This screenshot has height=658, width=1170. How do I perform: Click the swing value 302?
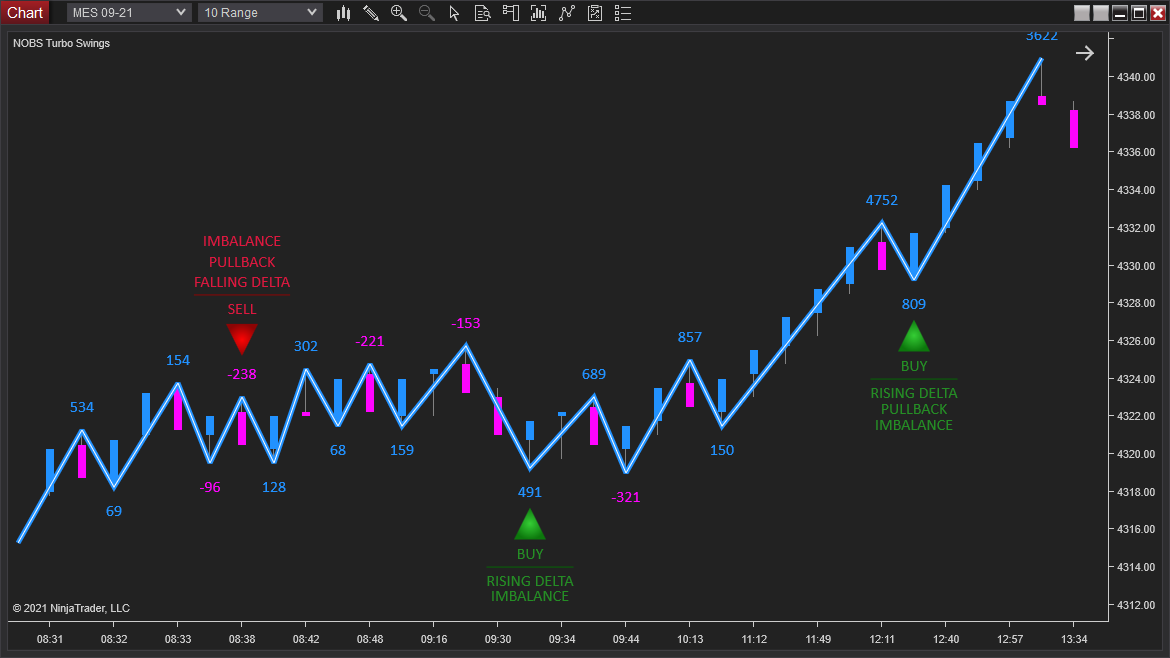(x=305, y=346)
